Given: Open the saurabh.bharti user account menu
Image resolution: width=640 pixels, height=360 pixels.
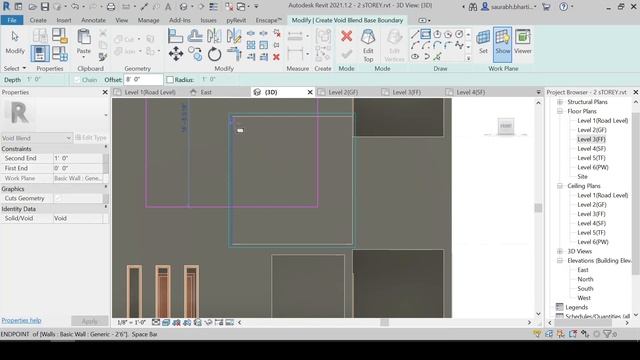Looking at the screenshot, I should pos(509,7).
